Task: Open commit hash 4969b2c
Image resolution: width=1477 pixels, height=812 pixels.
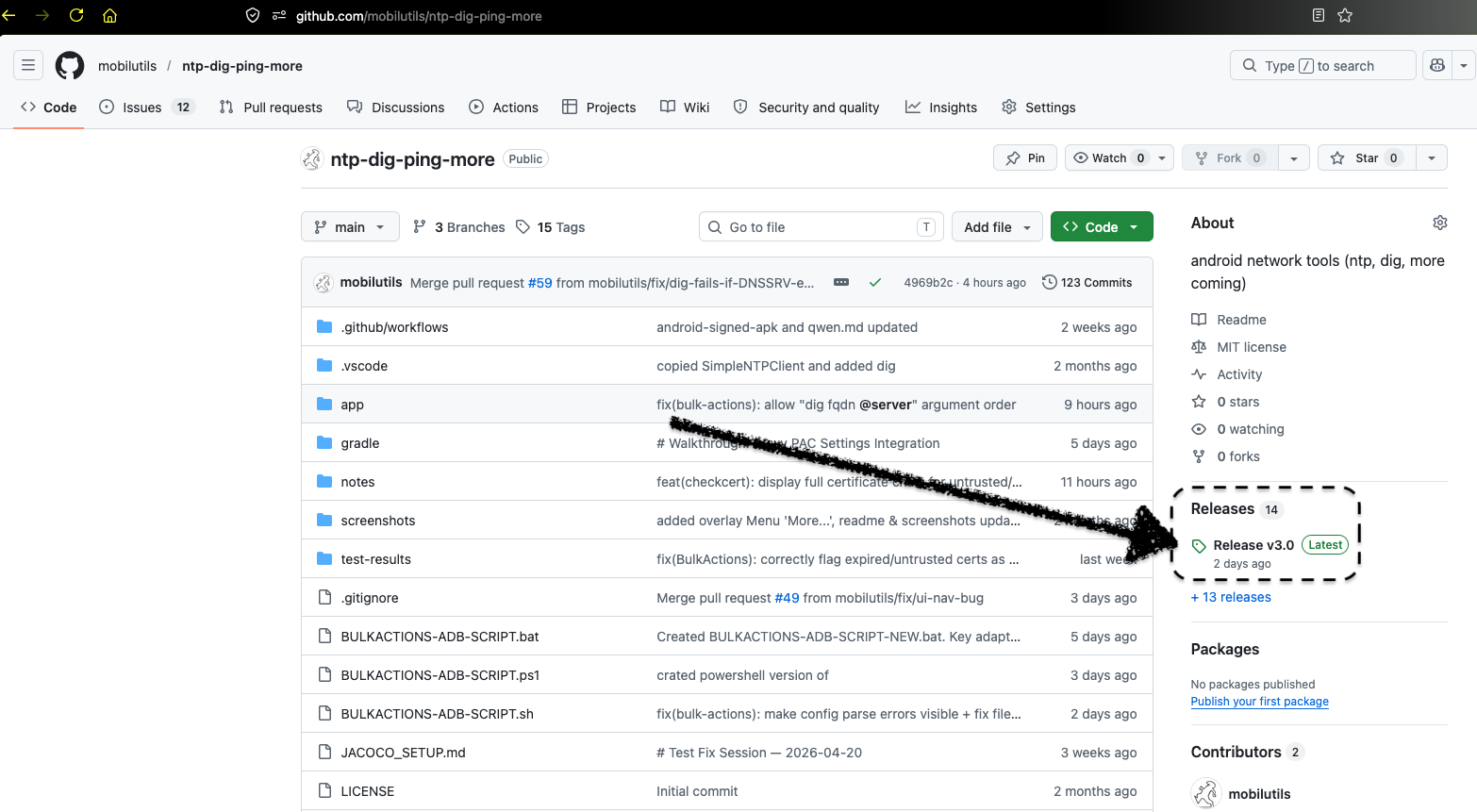Action: pyautogui.click(x=928, y=283)
